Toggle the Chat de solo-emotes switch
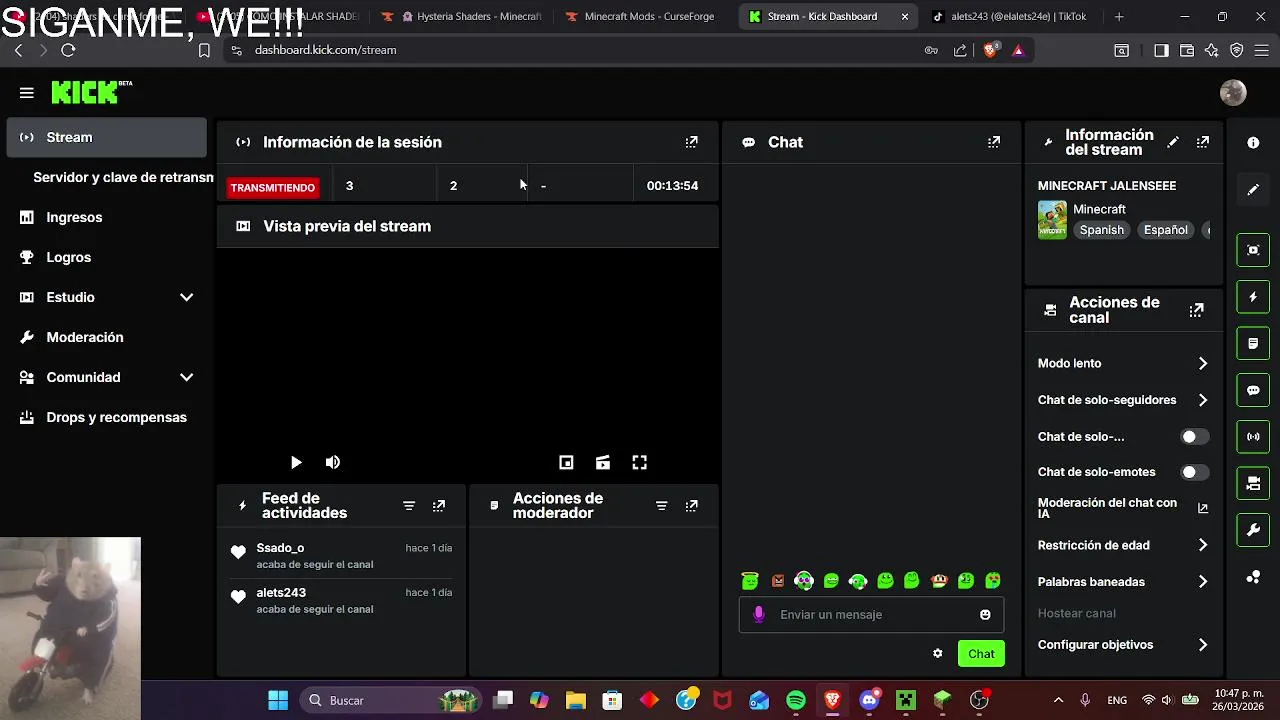Viewport: 1280px width, 720px height. tap(1195, 472)
